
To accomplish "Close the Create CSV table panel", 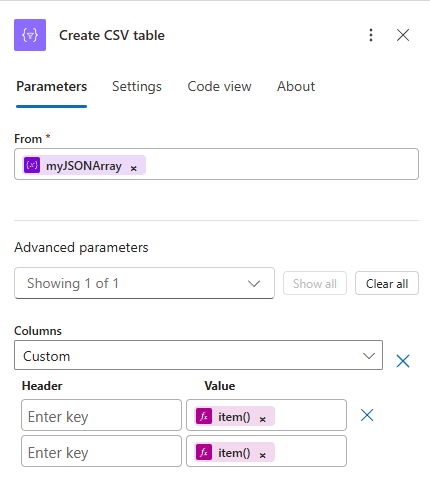I will 403,35.
